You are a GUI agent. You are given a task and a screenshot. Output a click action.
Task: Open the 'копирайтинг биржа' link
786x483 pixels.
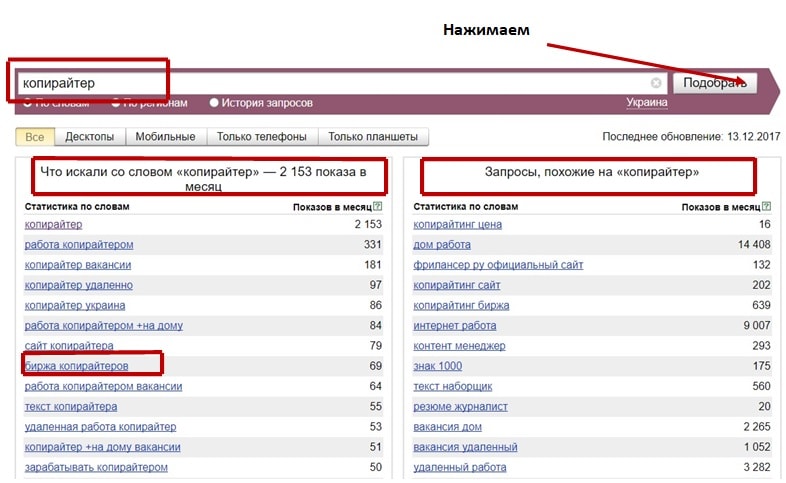(461, 305)
